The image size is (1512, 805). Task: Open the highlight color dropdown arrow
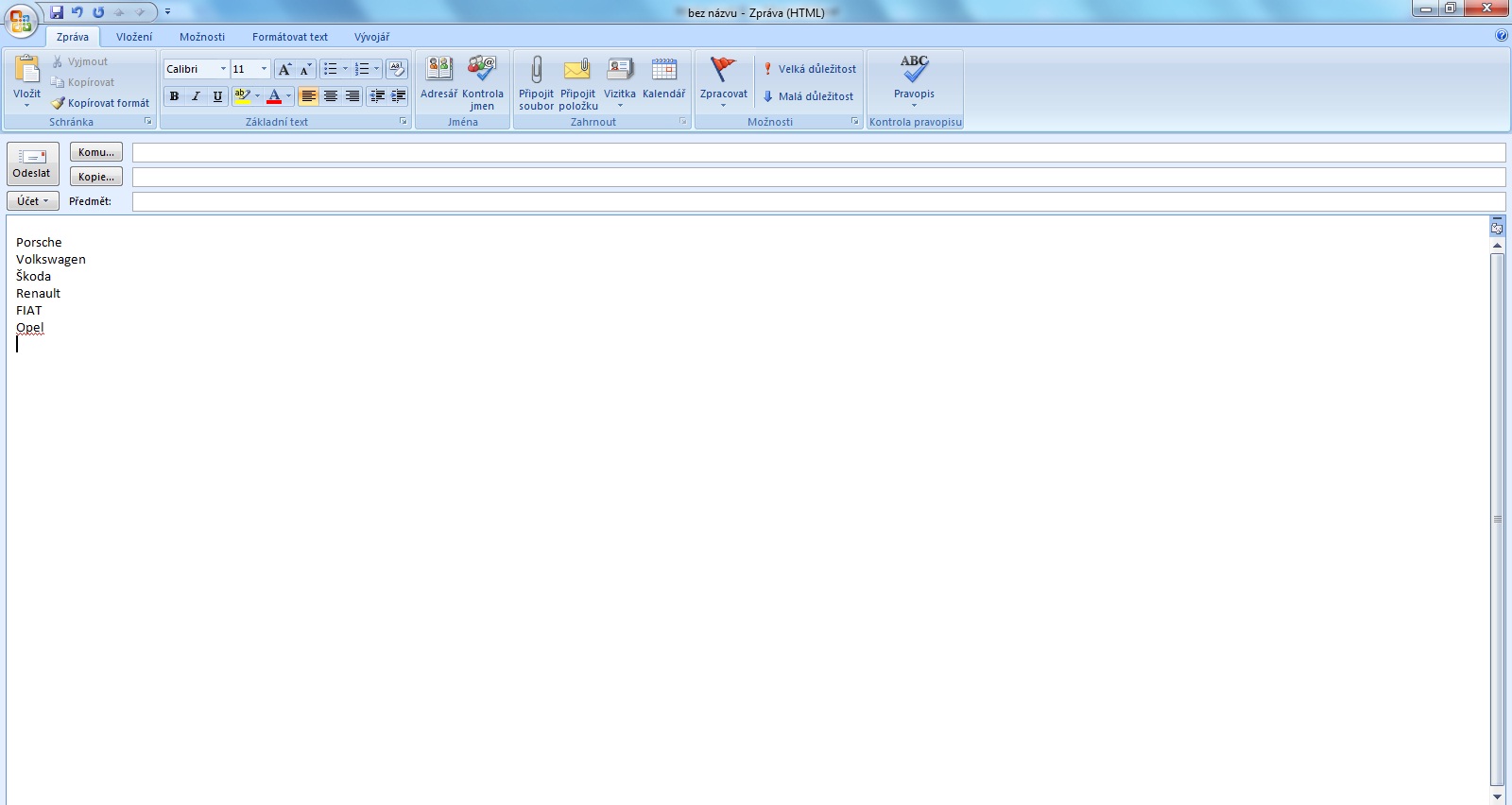257,96
